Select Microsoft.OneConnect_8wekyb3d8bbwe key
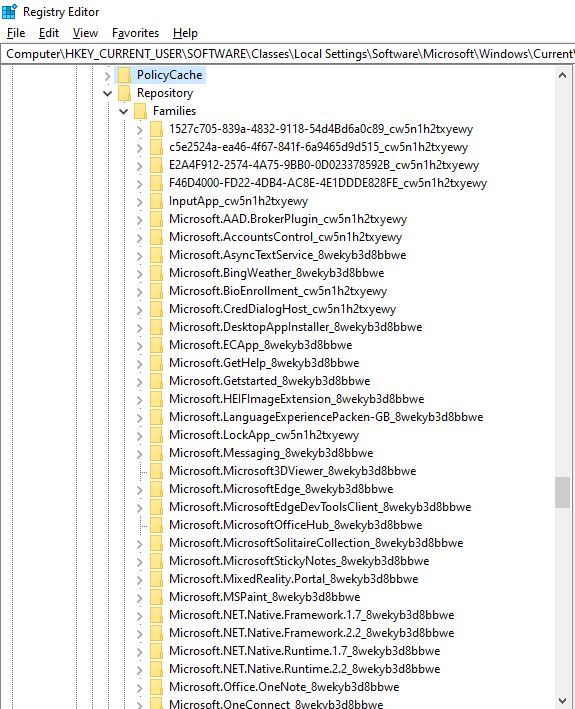Screen dimensions: 575x709 (x=276, y=704)
